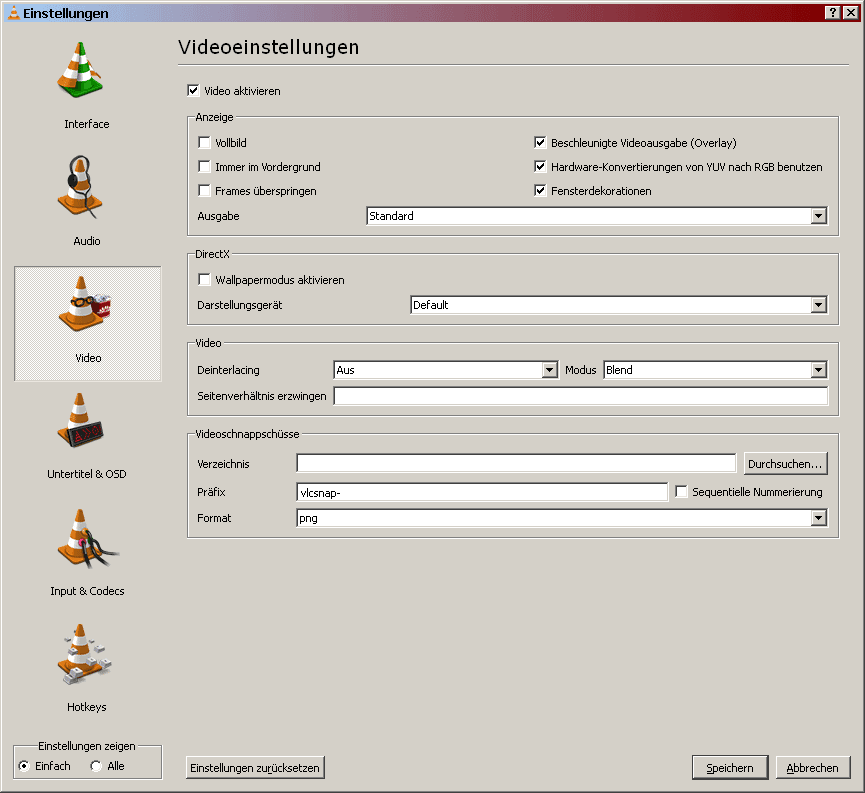The height and width of the screenshot is (793, 865).
Task: Click the Untertitel & OSD label
Action: coord(87,474)
